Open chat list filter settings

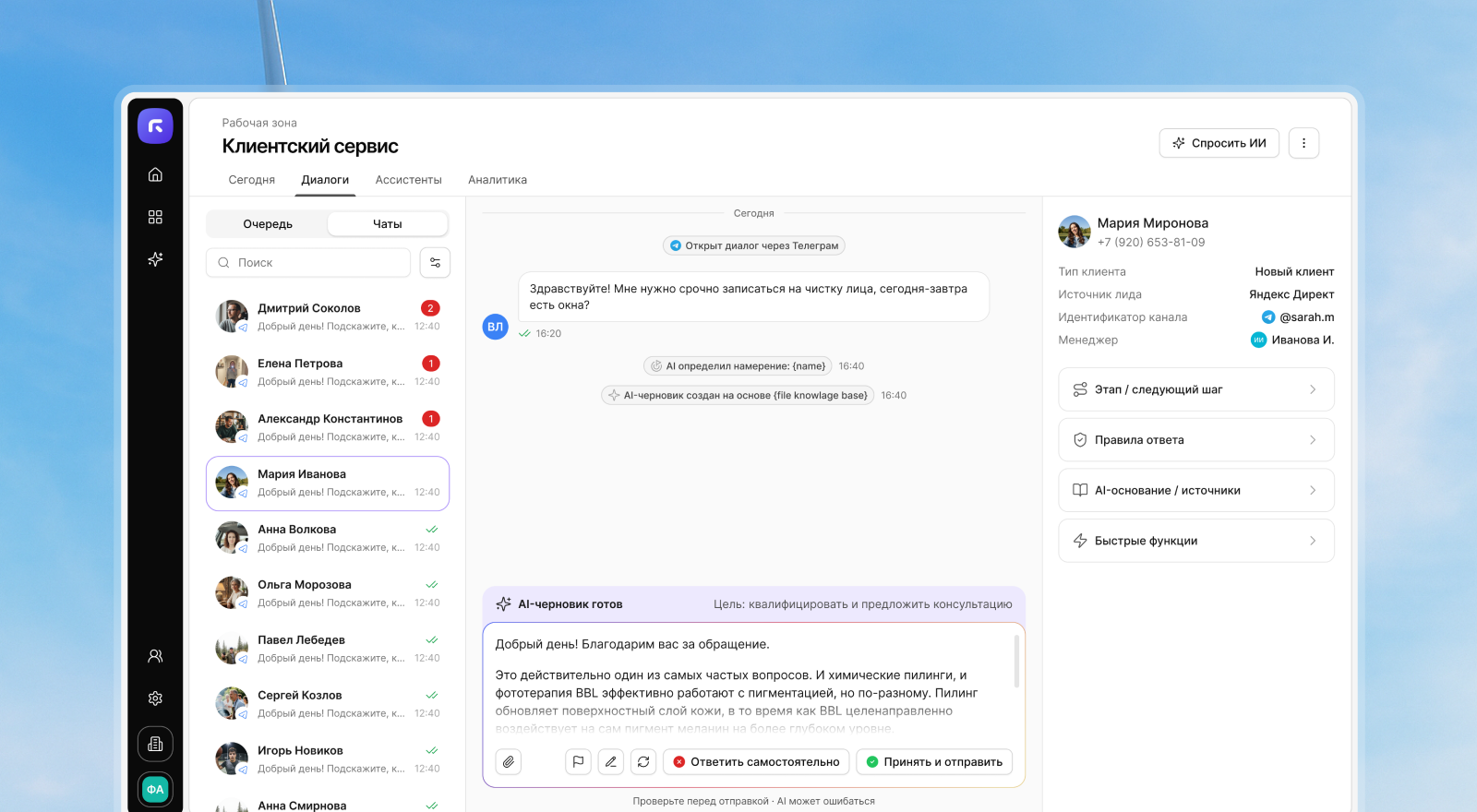[x=435, y=262]
